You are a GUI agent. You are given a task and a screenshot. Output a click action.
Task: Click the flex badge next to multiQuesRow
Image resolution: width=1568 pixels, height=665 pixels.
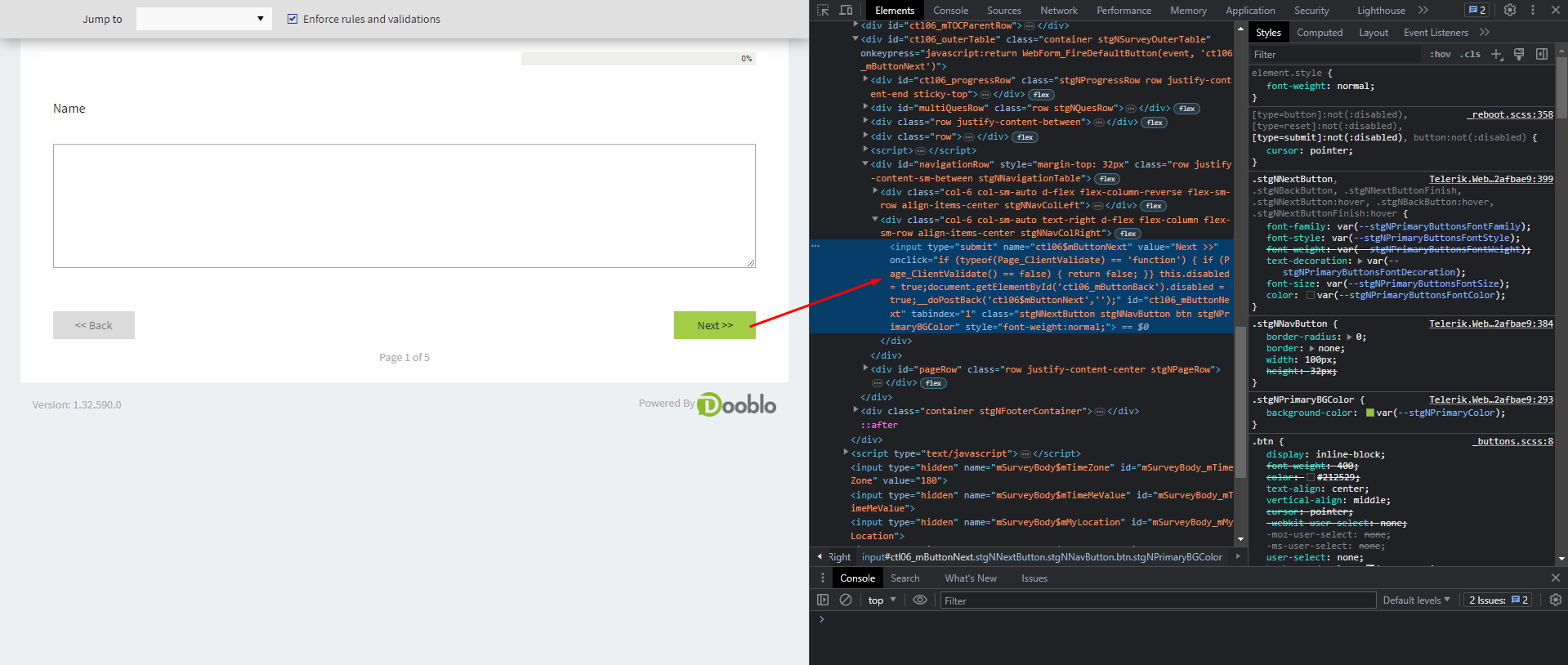pyautogui.click(x=1186, y=109)
